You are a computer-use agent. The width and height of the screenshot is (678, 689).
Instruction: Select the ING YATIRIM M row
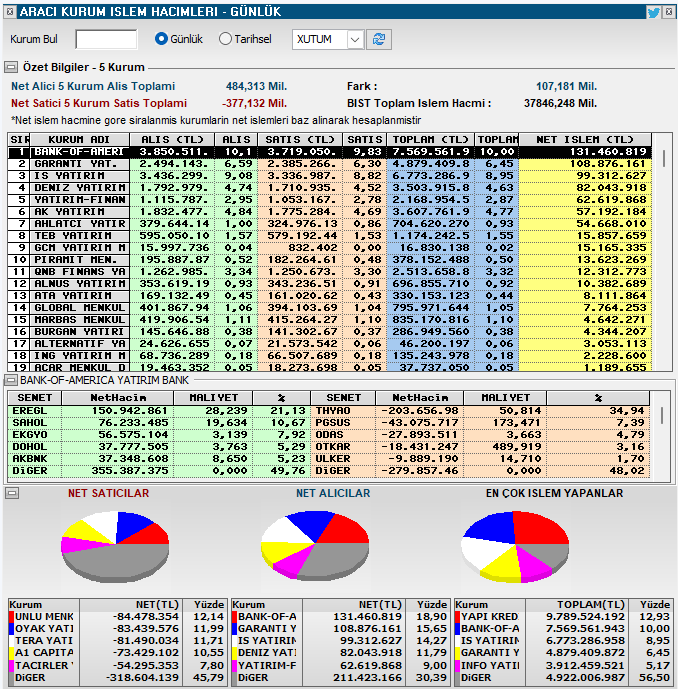[330, 356]
